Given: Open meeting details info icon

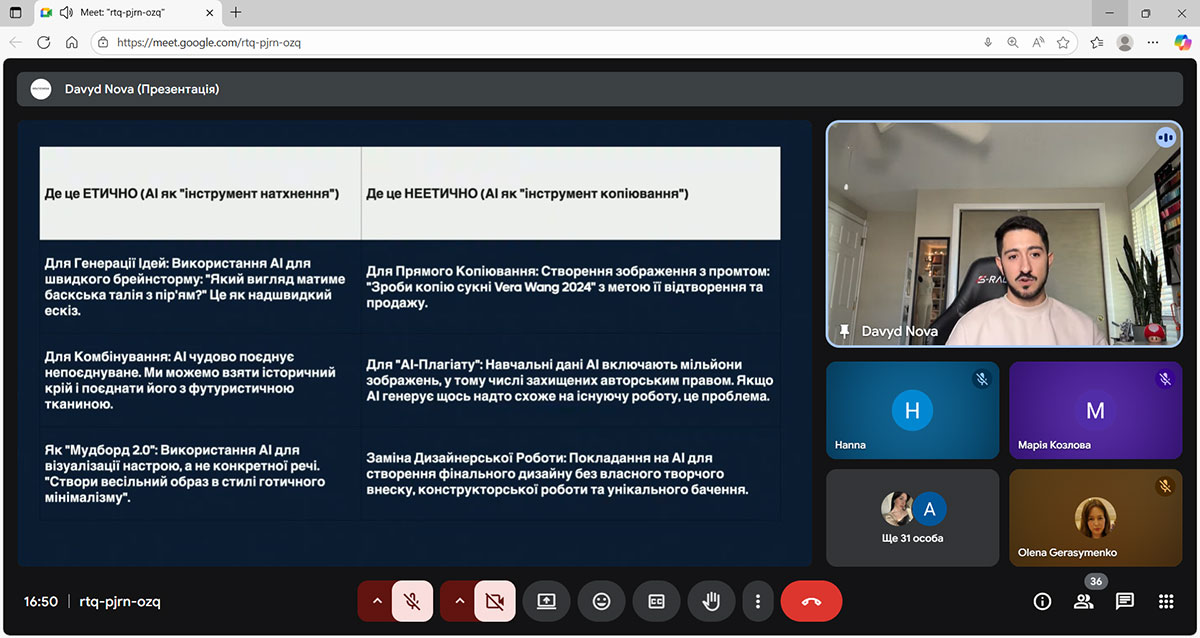Looking at the screenshot, I should pos(1042,601).
